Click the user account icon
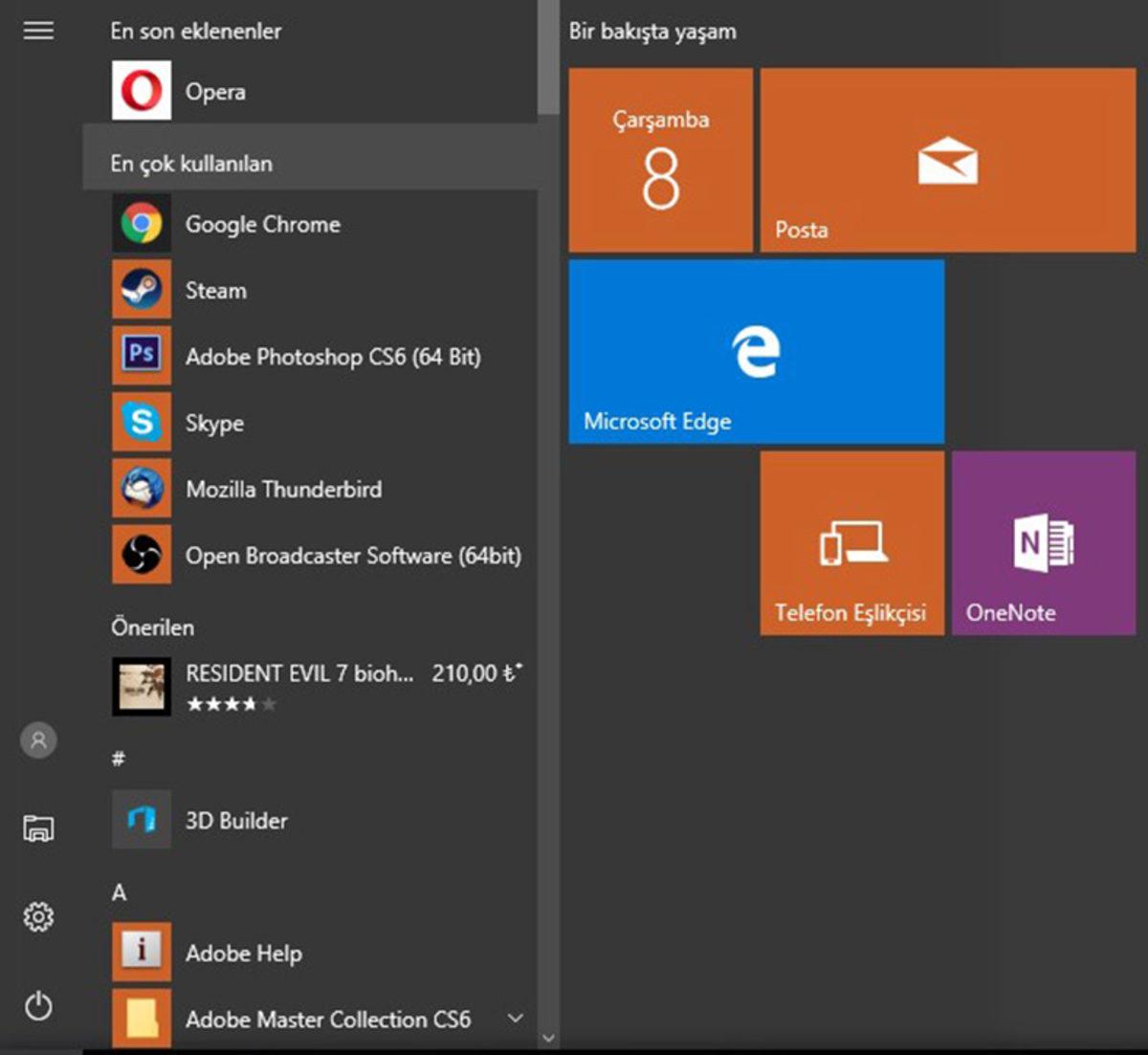This screenshot has height=1055, width=1148. click(38, 739)
